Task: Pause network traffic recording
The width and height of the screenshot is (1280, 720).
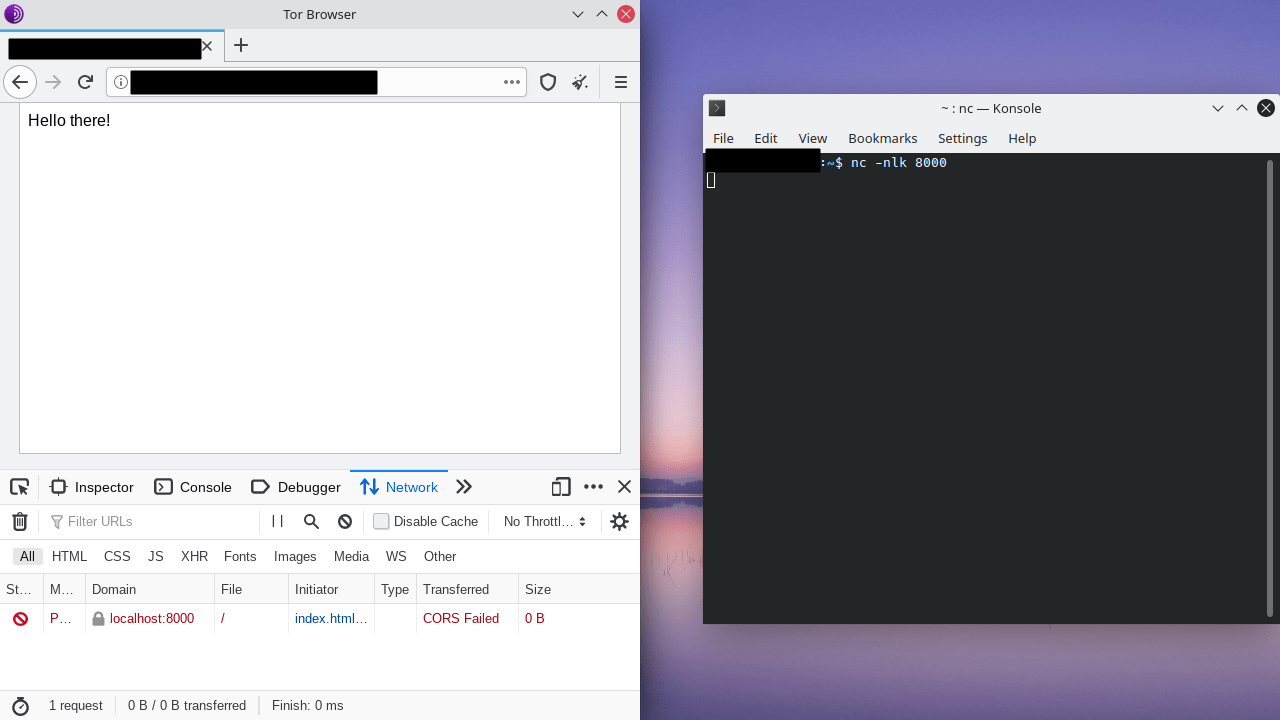Action: (277, 521)
